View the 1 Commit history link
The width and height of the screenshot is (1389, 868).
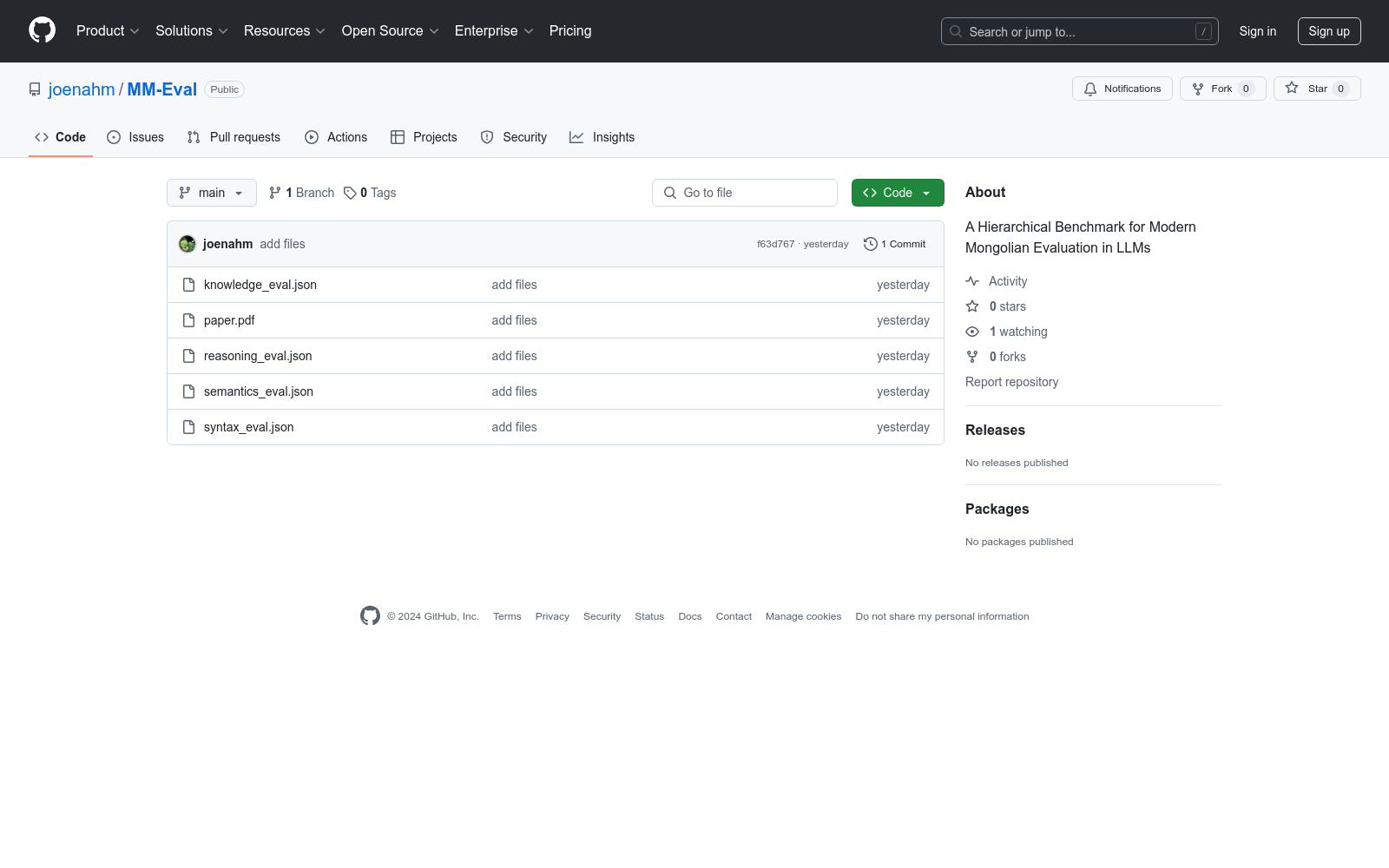tap(895, 244)
